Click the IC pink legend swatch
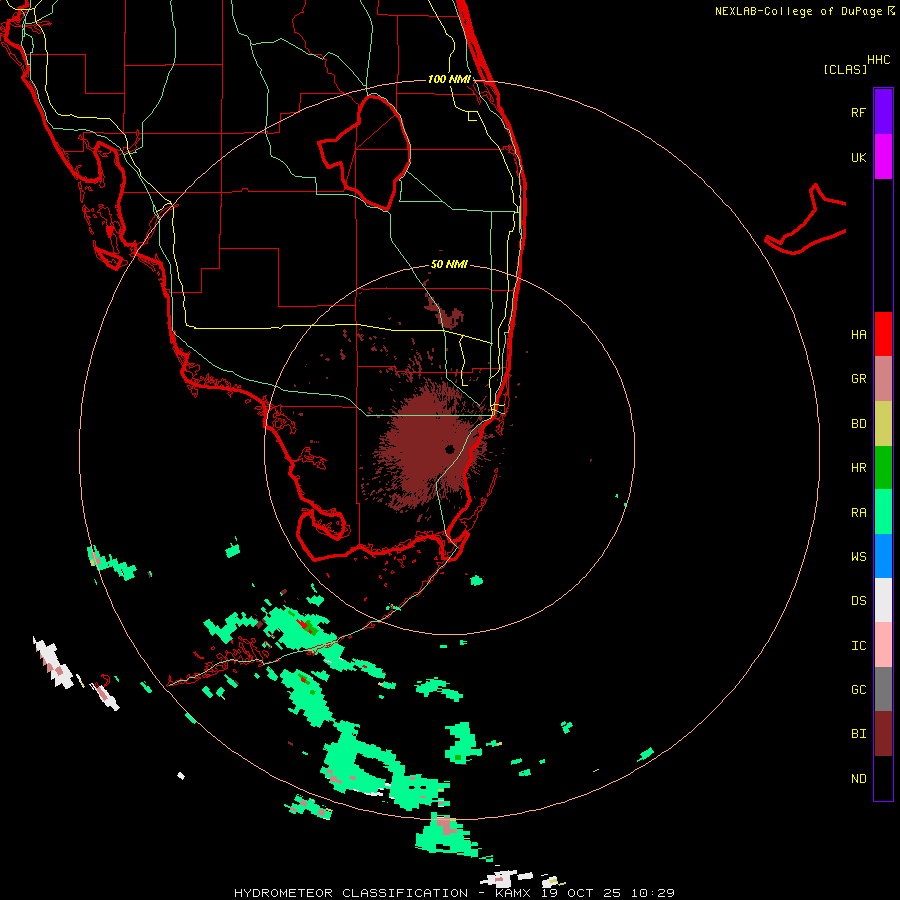Screen dimensions: 900x900 click(x=883, y=645)
